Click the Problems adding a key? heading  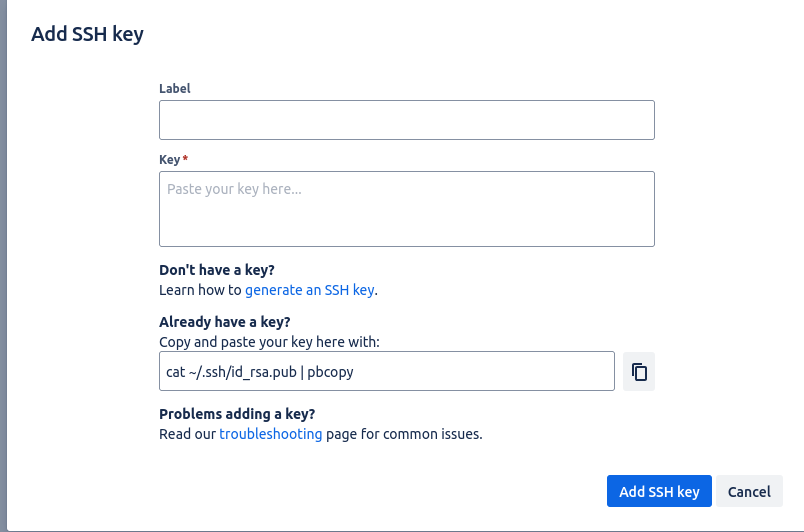(x=237, y=414)
